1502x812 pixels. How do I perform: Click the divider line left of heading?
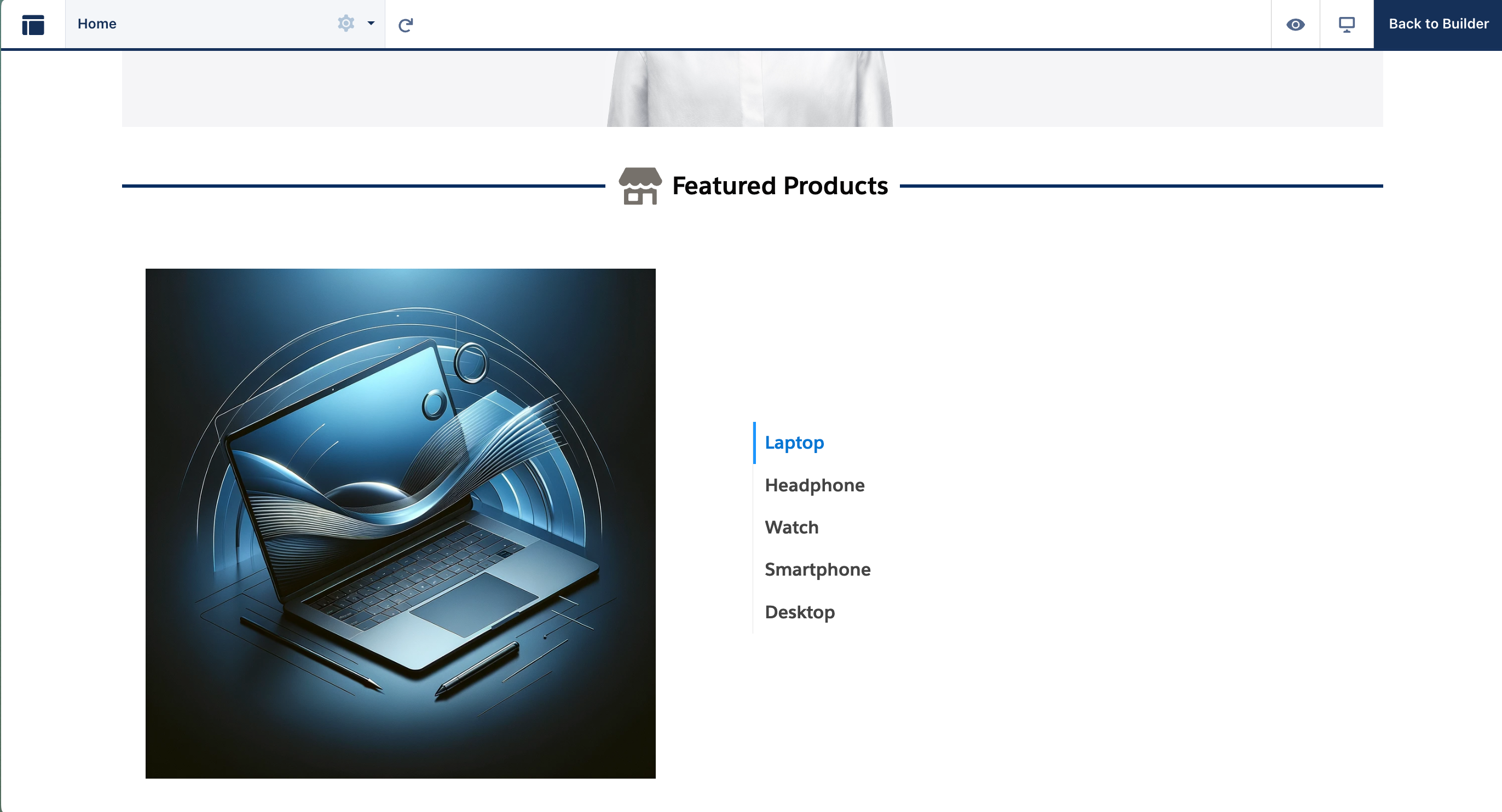coord(363,186)
